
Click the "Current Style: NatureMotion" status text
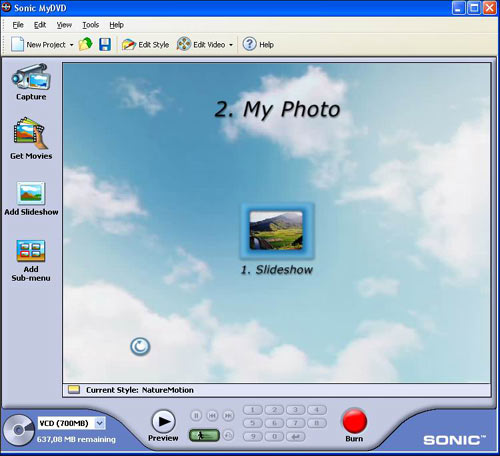(140, 390)
